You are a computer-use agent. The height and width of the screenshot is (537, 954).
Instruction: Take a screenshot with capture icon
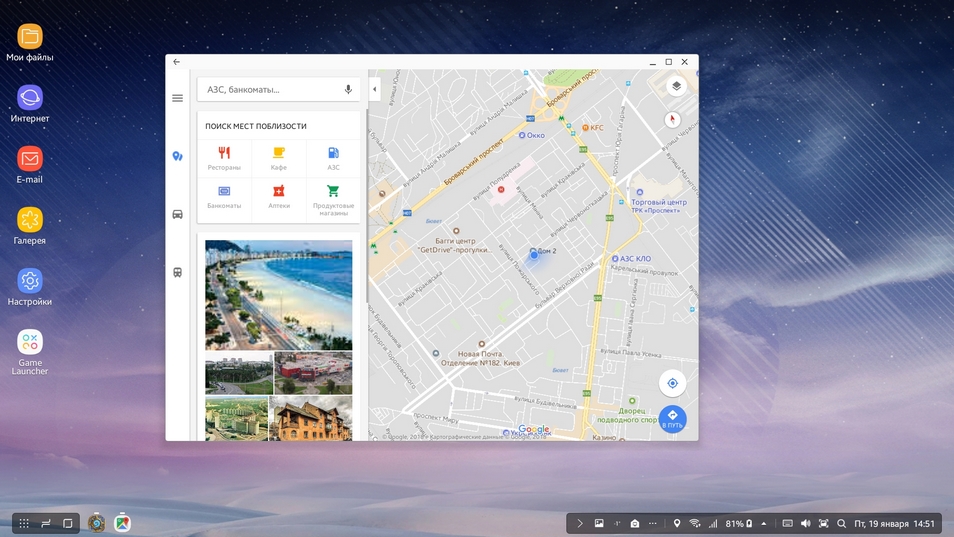coord(823,523)
